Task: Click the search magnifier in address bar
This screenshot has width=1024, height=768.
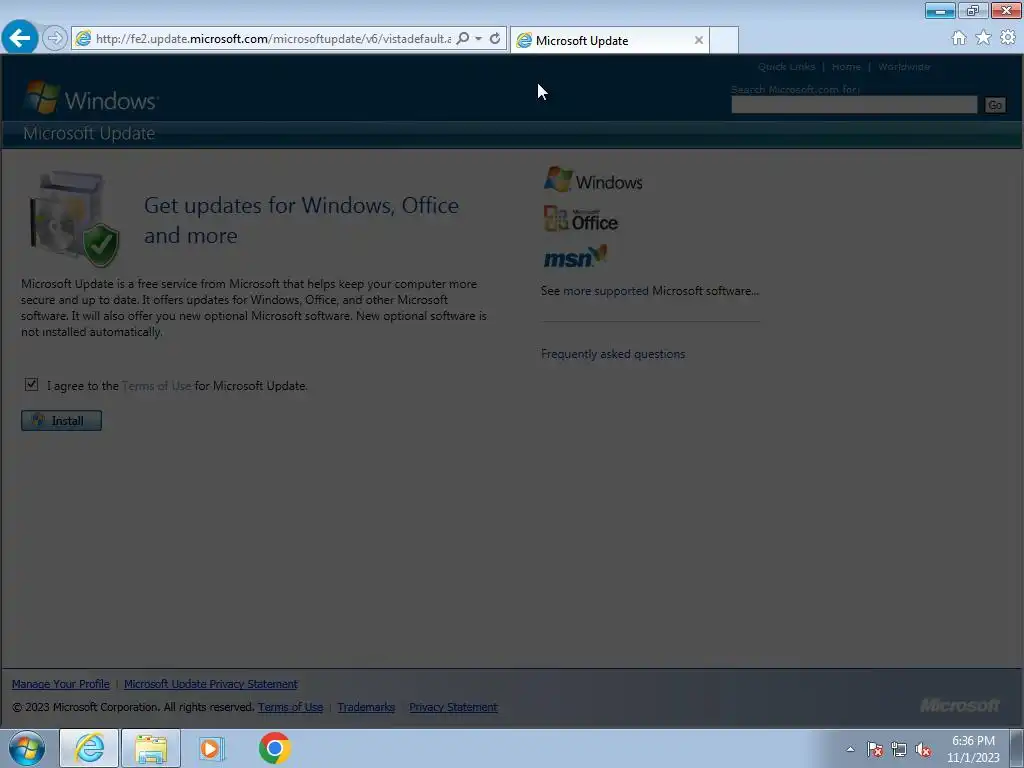Action: tap(462, 39)
